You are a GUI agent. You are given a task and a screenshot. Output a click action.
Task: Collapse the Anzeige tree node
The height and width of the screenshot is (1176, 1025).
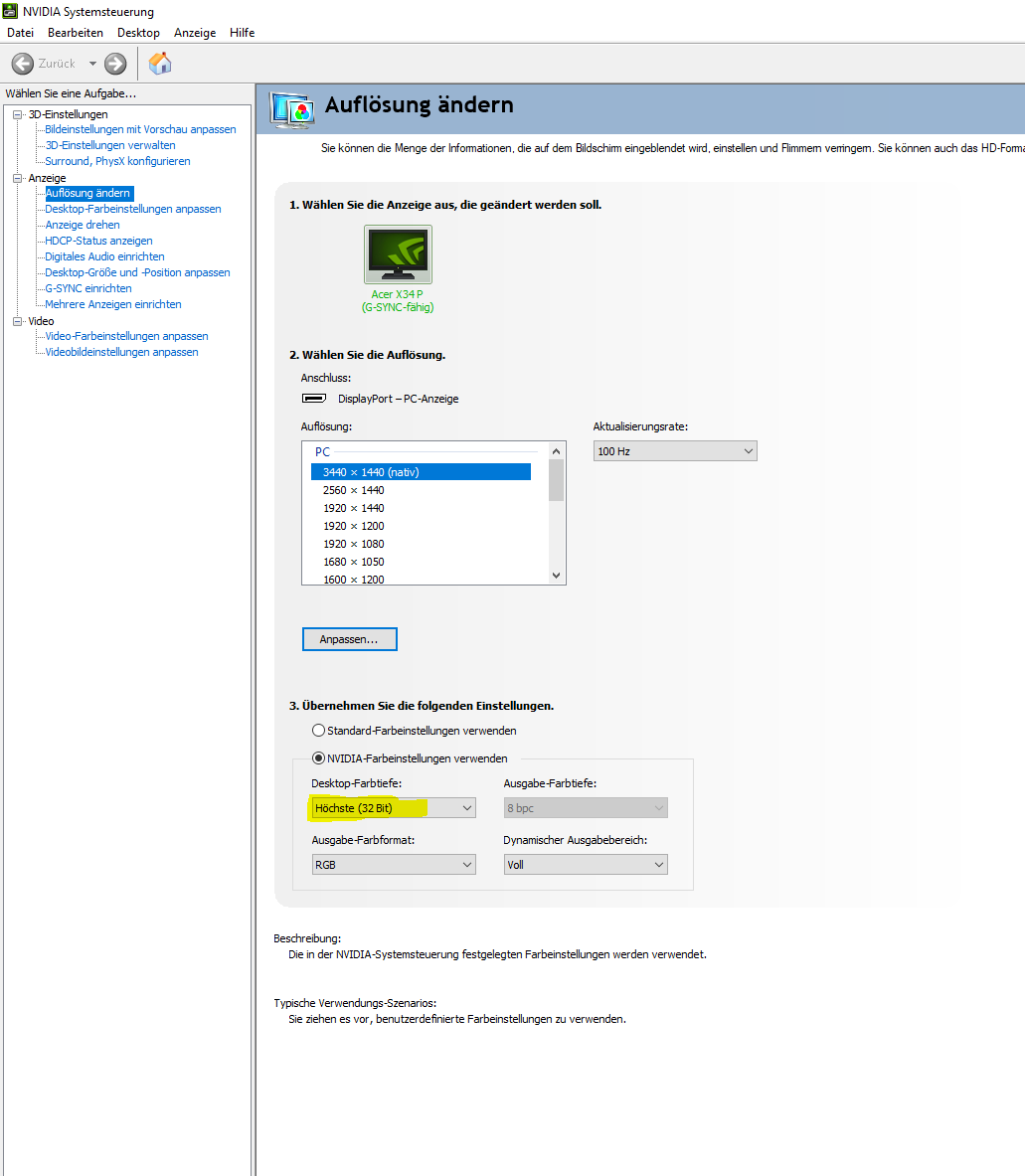[17, 178]
